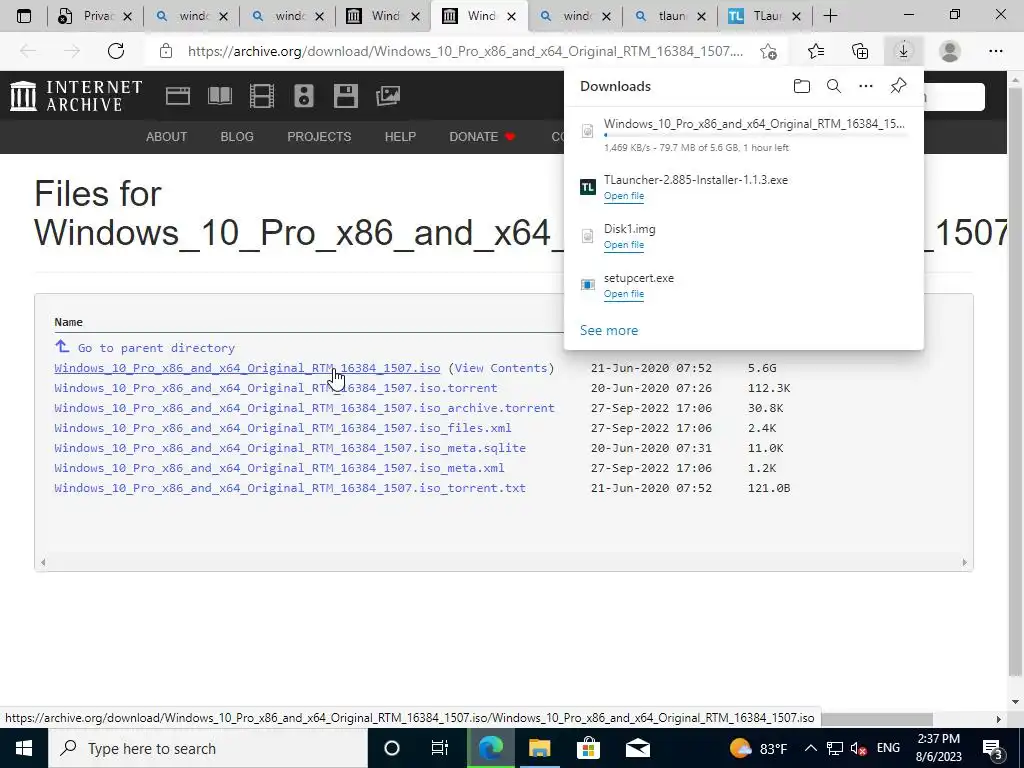1024x768 pixels.
Task: Open Microsoft Store from taskbar
Action: click(x=588, y=748)
